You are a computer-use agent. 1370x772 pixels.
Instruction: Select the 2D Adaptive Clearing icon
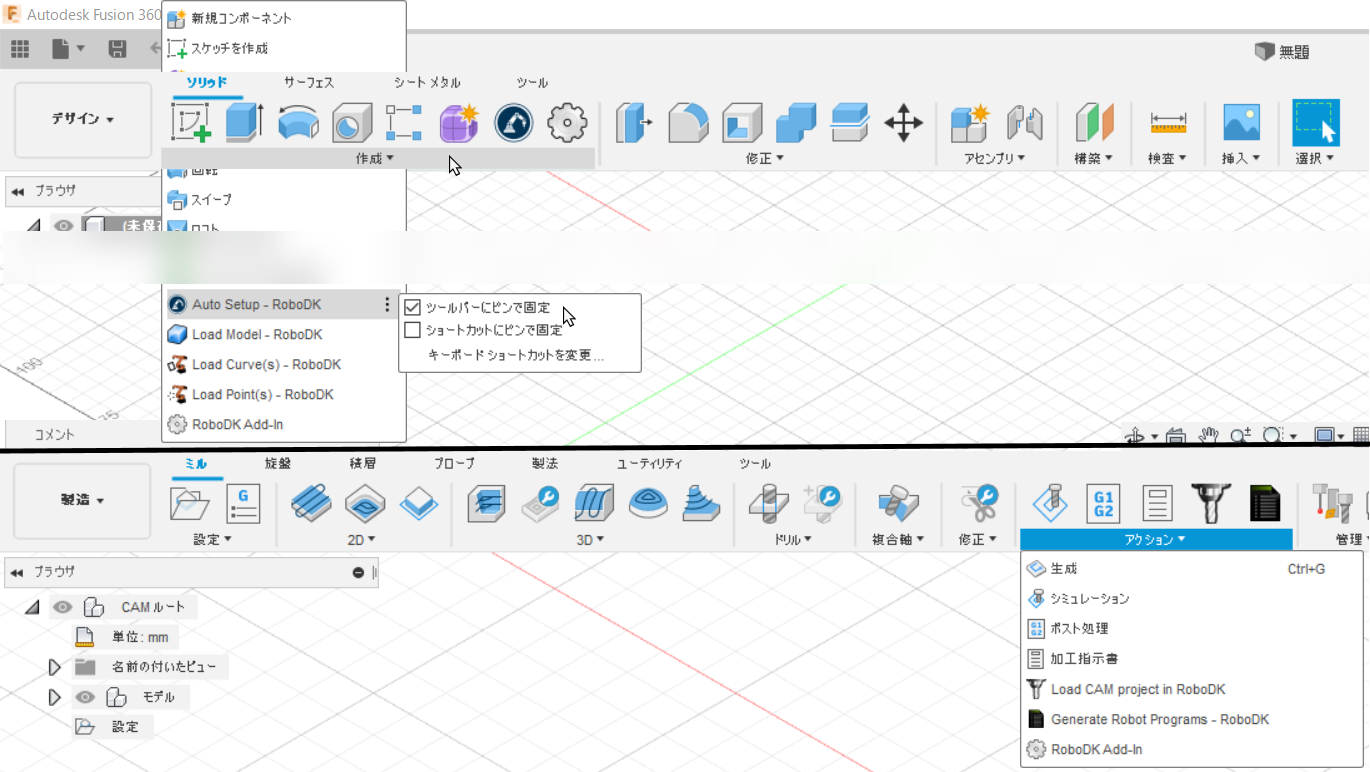point(312,503)
